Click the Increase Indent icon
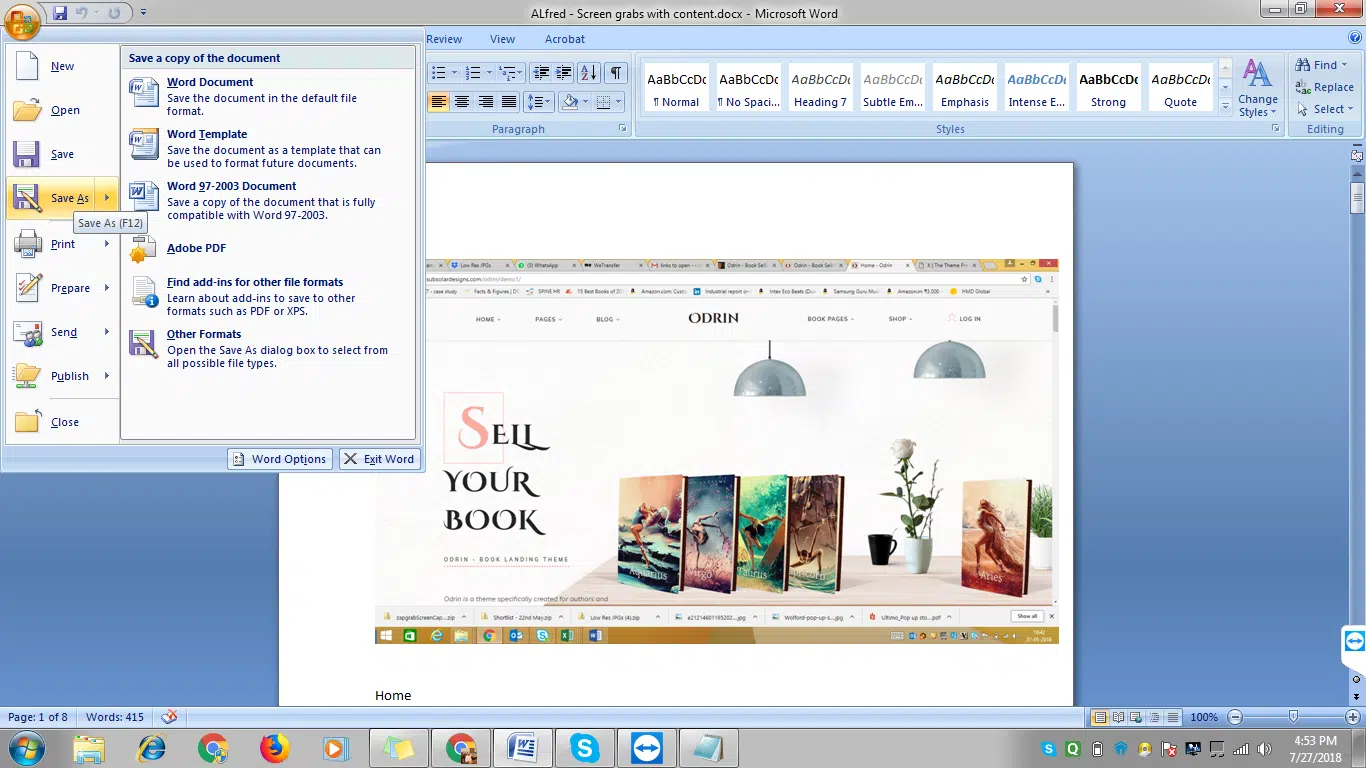Viewport: 1366px width, 768px height. [x=562, y=73]
